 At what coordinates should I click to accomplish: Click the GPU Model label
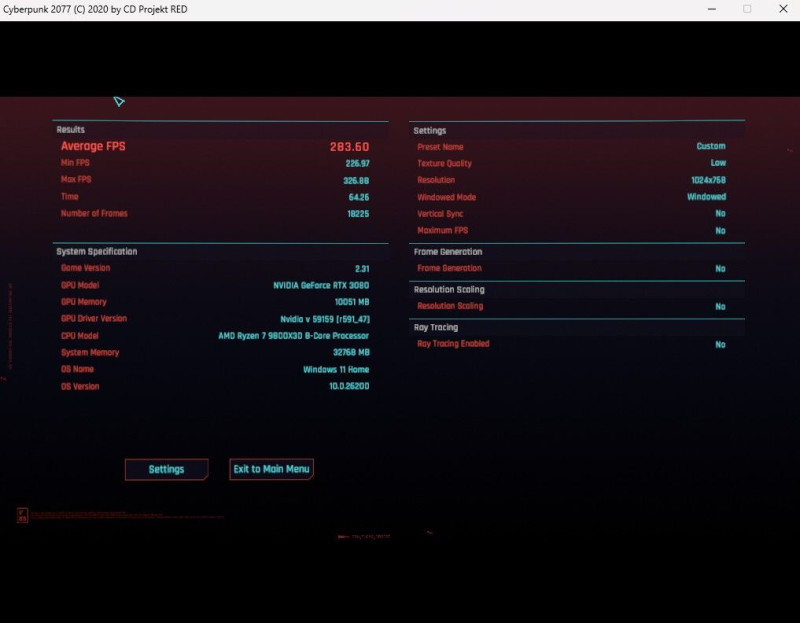[80, 285]
